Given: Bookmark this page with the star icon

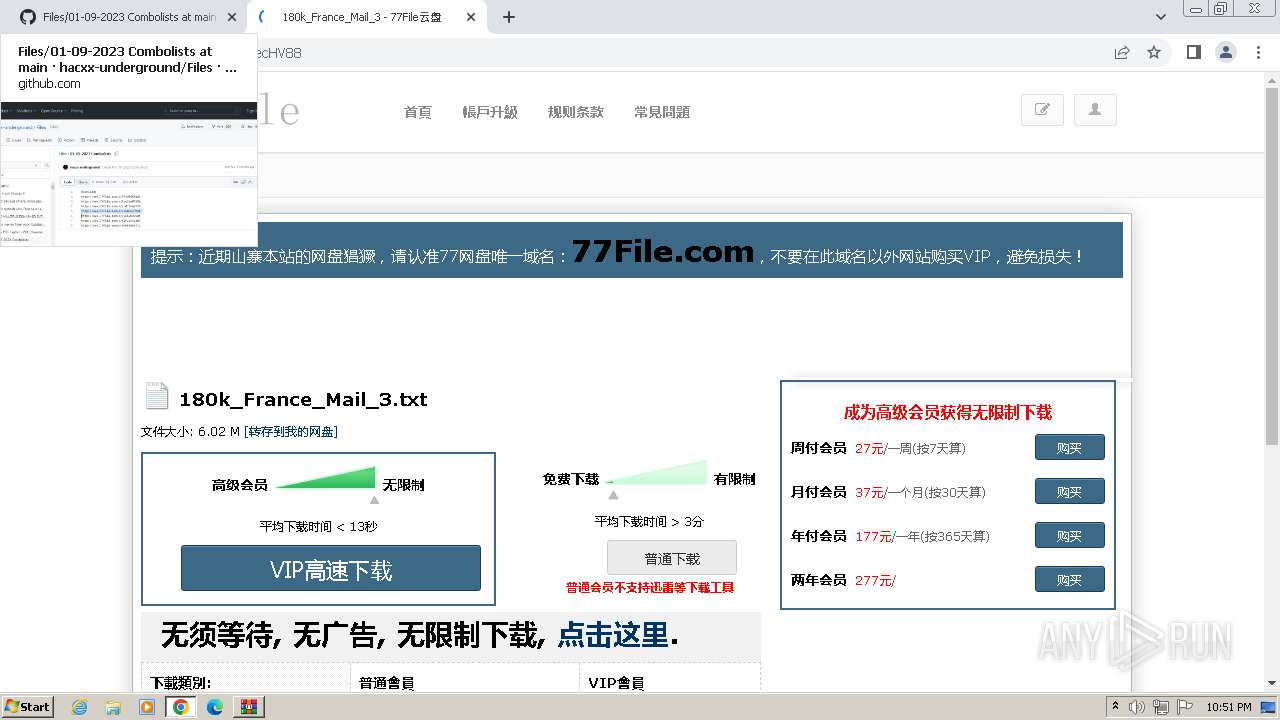Looking at the screenshot, I should click(x=1154, y=52).
